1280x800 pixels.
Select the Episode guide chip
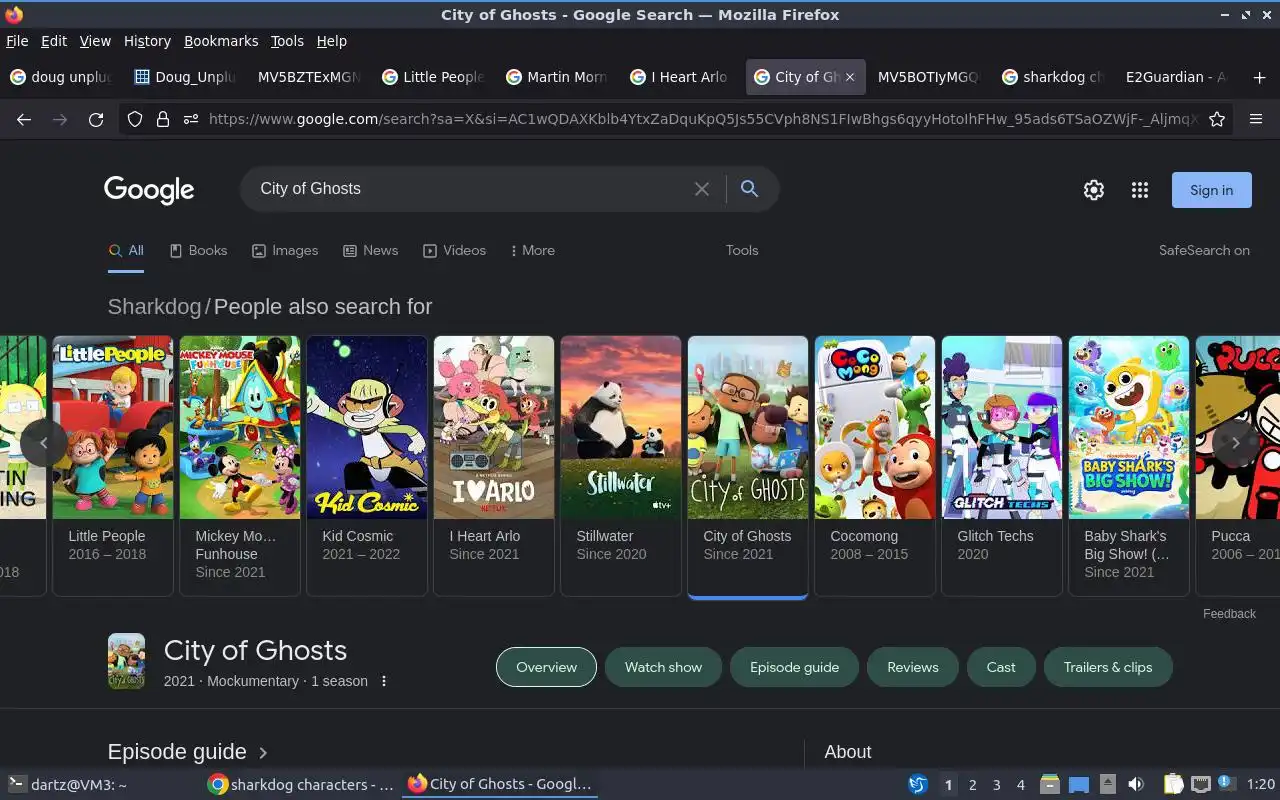(x=794, y=667)
